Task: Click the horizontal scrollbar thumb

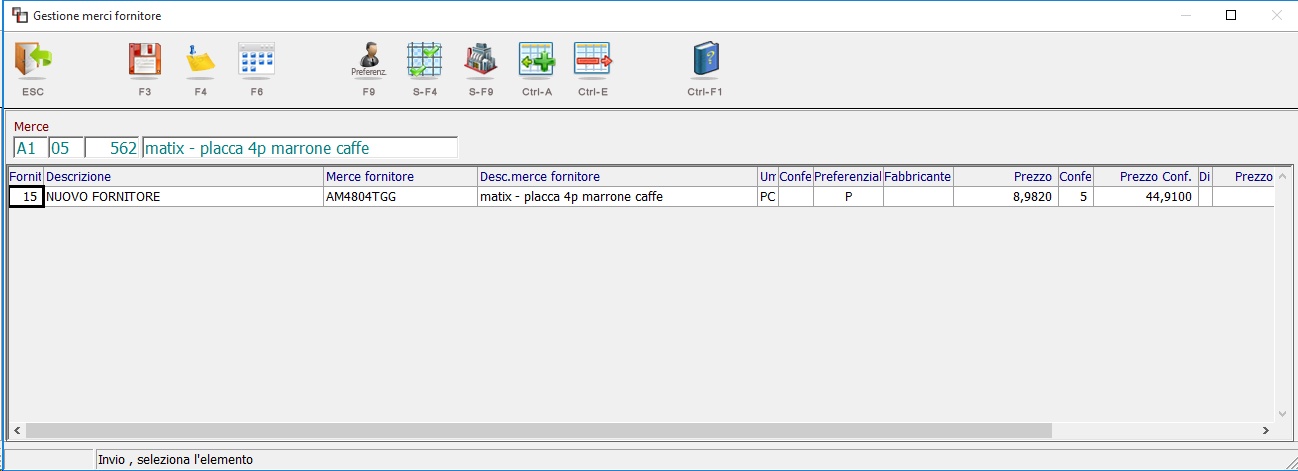Action: (x=539, y=430)
